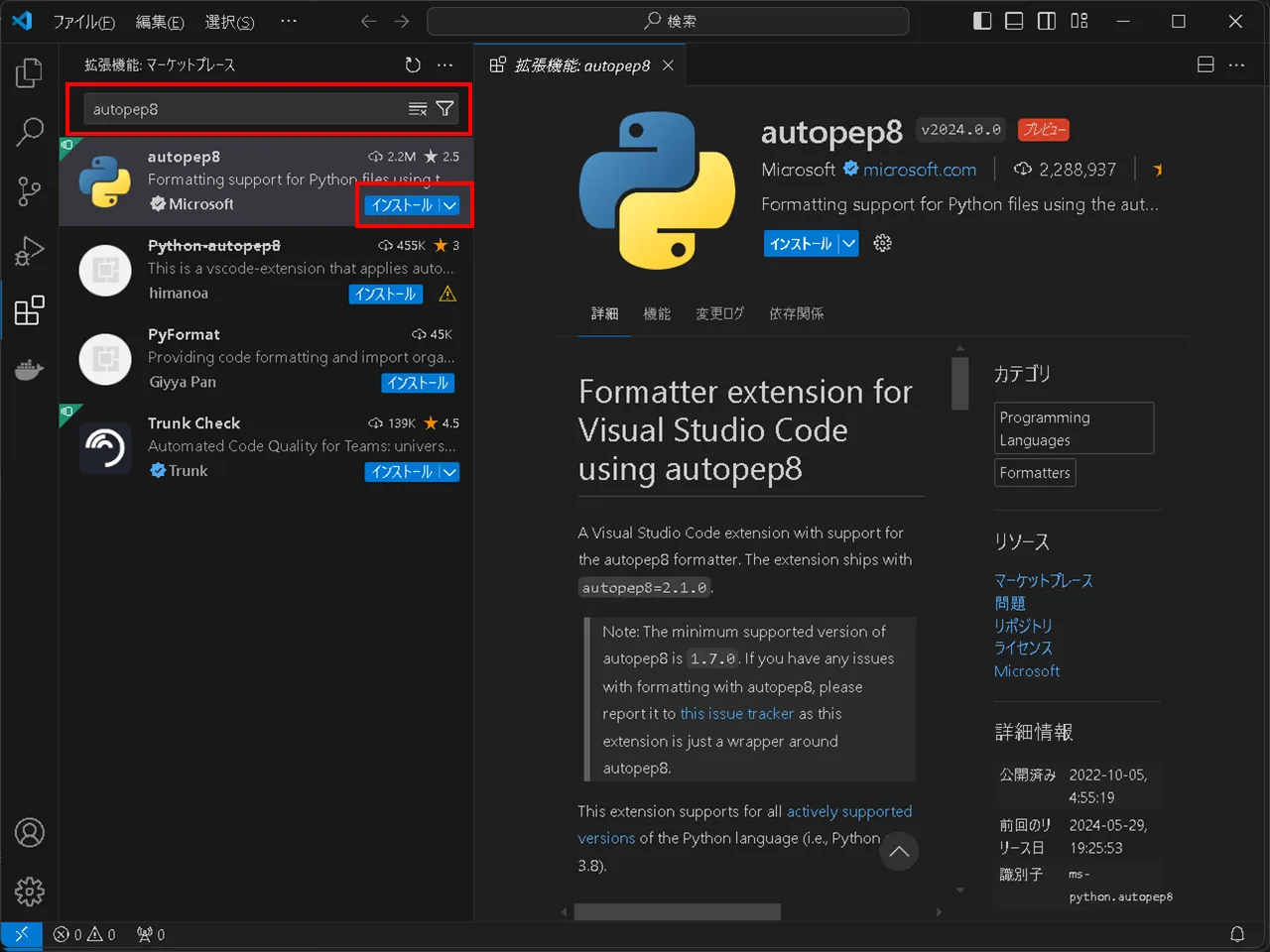Open the マーケットプレース resource link

1044,580
